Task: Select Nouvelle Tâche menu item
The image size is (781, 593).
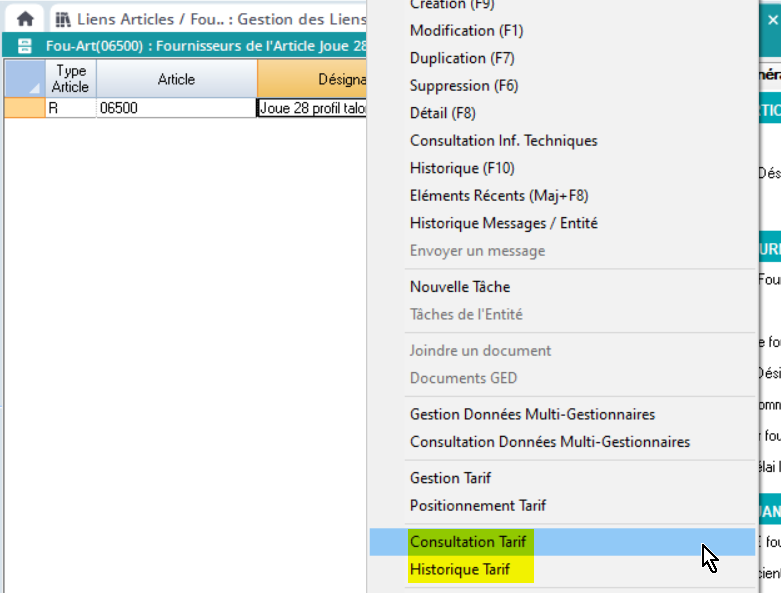Action: point(459,287)
